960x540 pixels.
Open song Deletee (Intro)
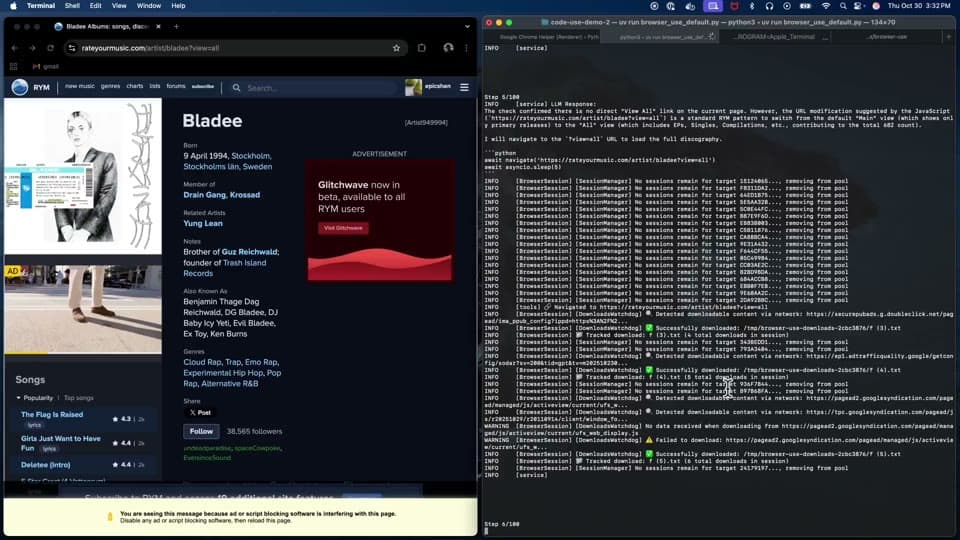point(45,465)
